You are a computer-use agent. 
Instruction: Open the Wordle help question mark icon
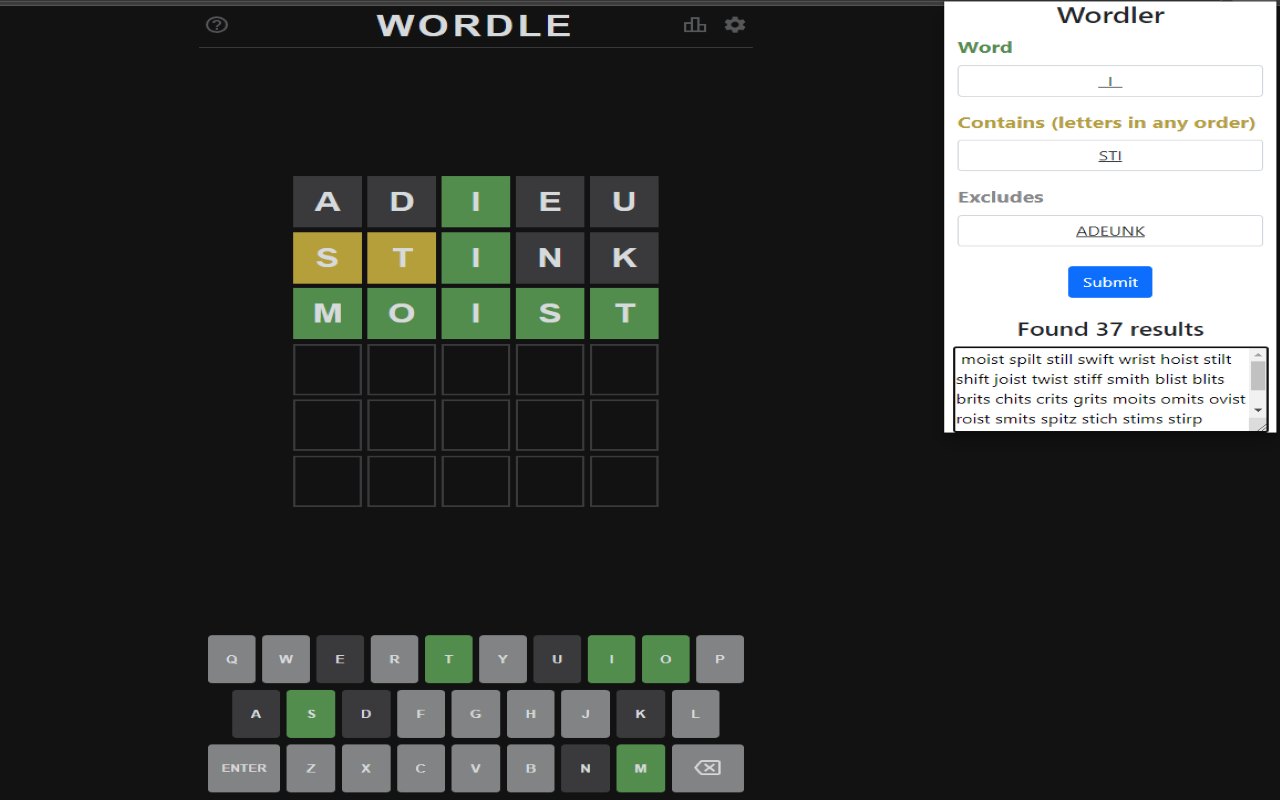[x=216, y=25]
